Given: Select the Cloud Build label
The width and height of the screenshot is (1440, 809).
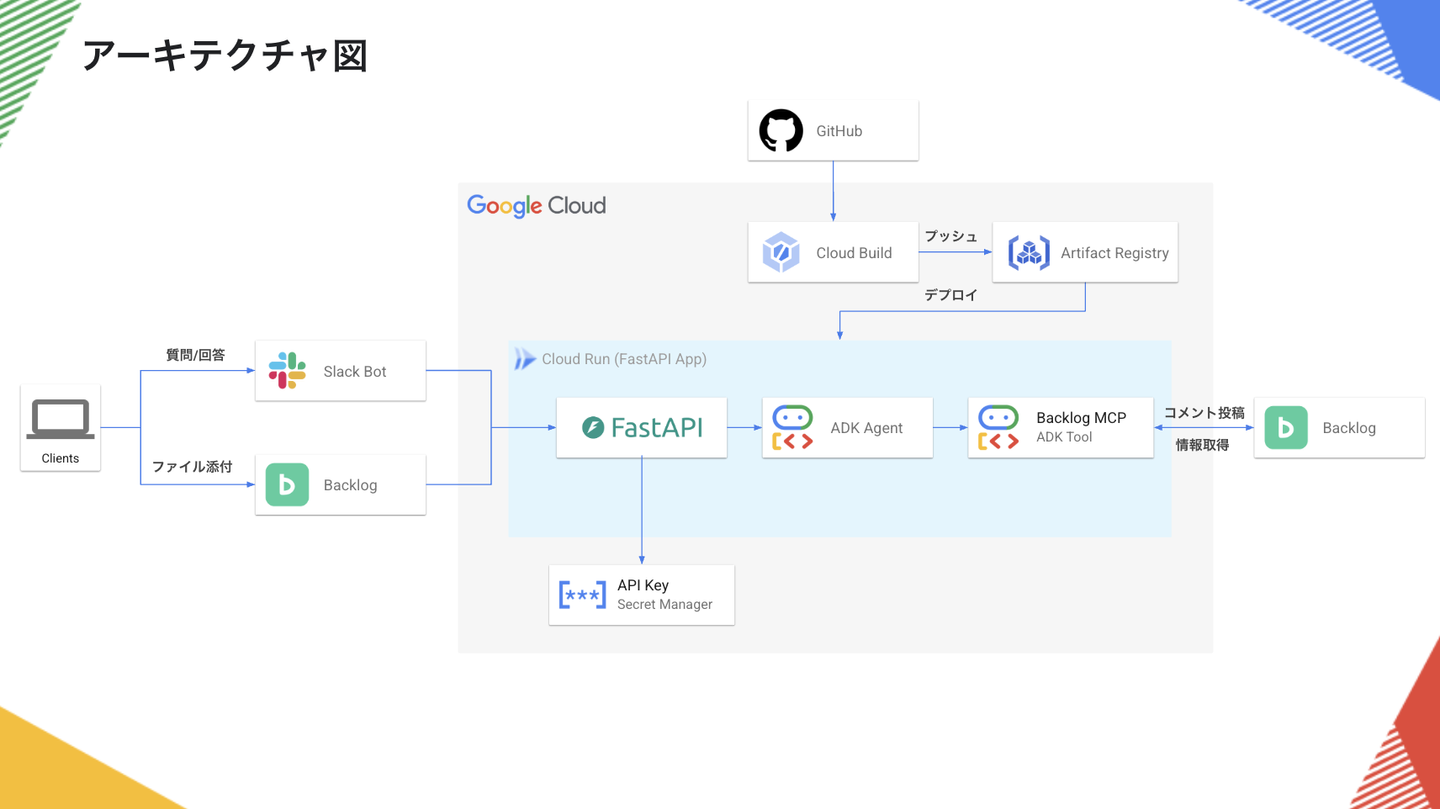Looking at the screenshot, I should click(x=854, y=253).
